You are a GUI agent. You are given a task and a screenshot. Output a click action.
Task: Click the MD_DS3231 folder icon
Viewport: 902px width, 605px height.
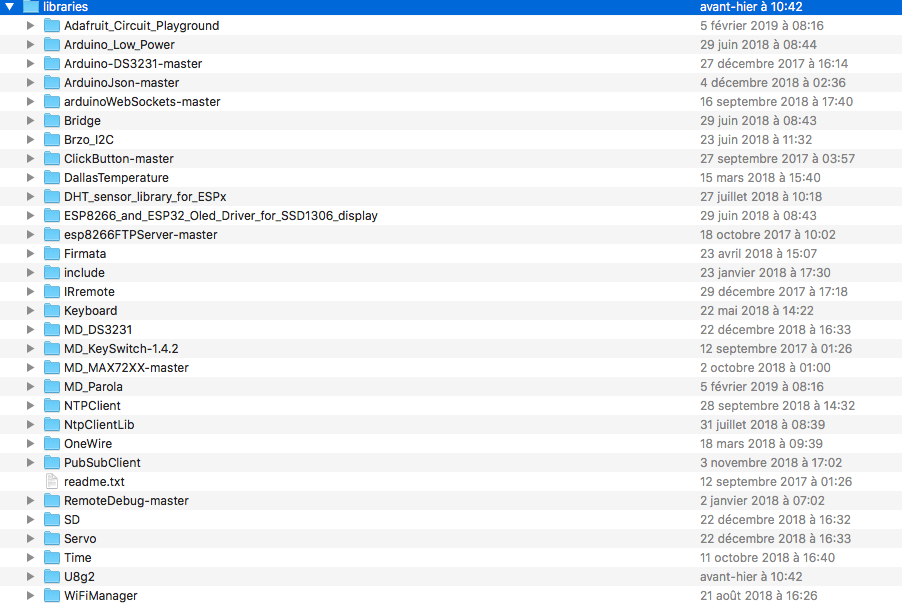tap(52, 330)
